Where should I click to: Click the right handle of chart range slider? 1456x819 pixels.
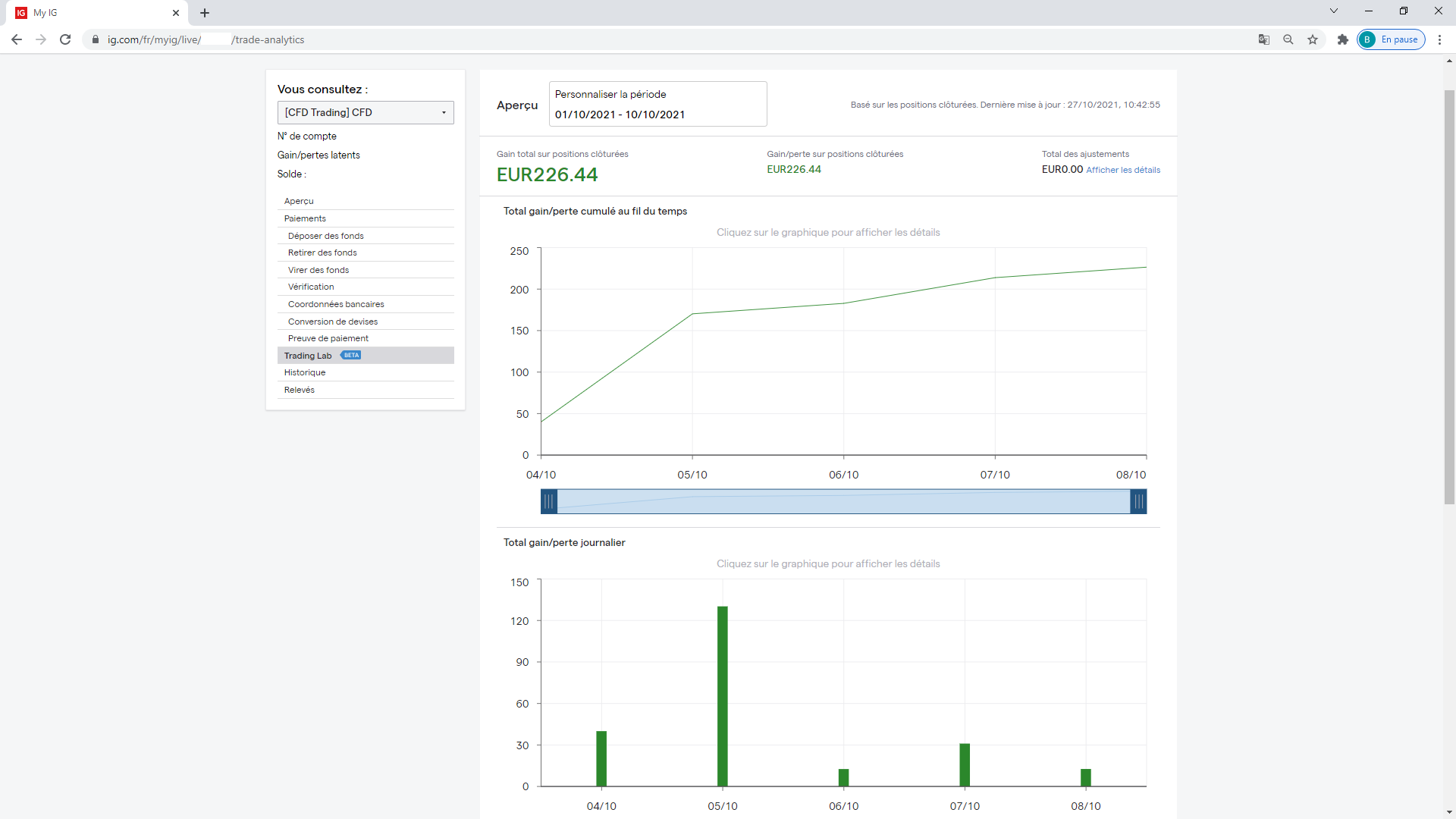(1138, 501)
